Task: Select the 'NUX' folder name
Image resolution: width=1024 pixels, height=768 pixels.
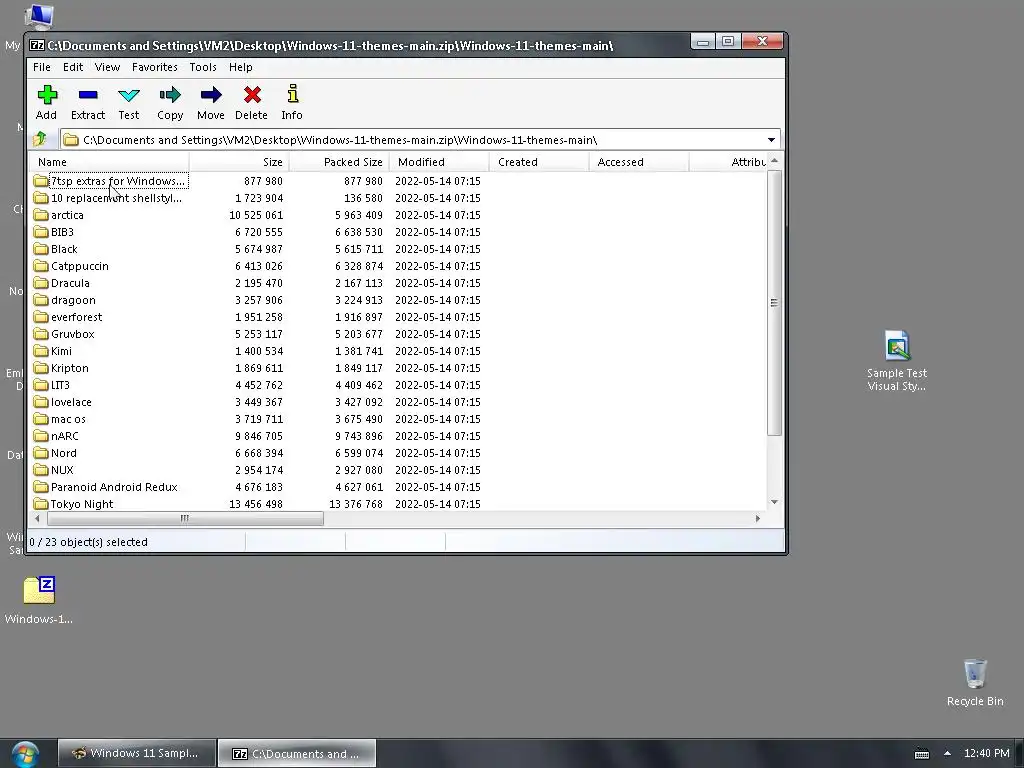Action: 62,470
